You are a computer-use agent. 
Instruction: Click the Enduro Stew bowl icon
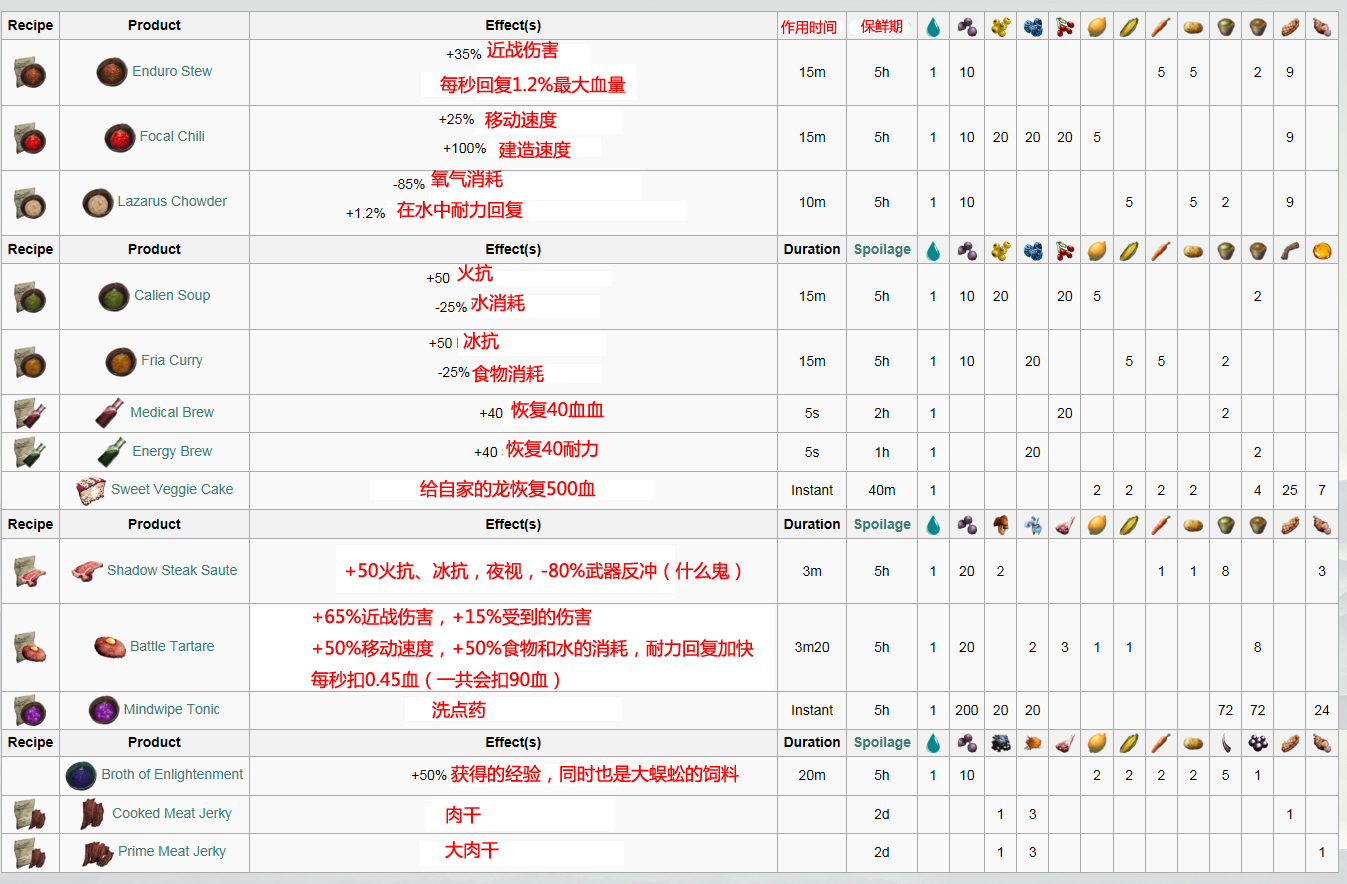pos(111,72)
